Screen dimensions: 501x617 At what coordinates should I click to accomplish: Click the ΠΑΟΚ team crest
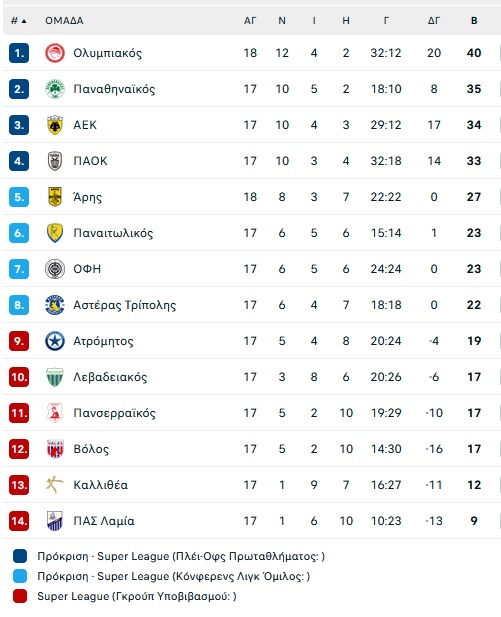pos(55,161)
